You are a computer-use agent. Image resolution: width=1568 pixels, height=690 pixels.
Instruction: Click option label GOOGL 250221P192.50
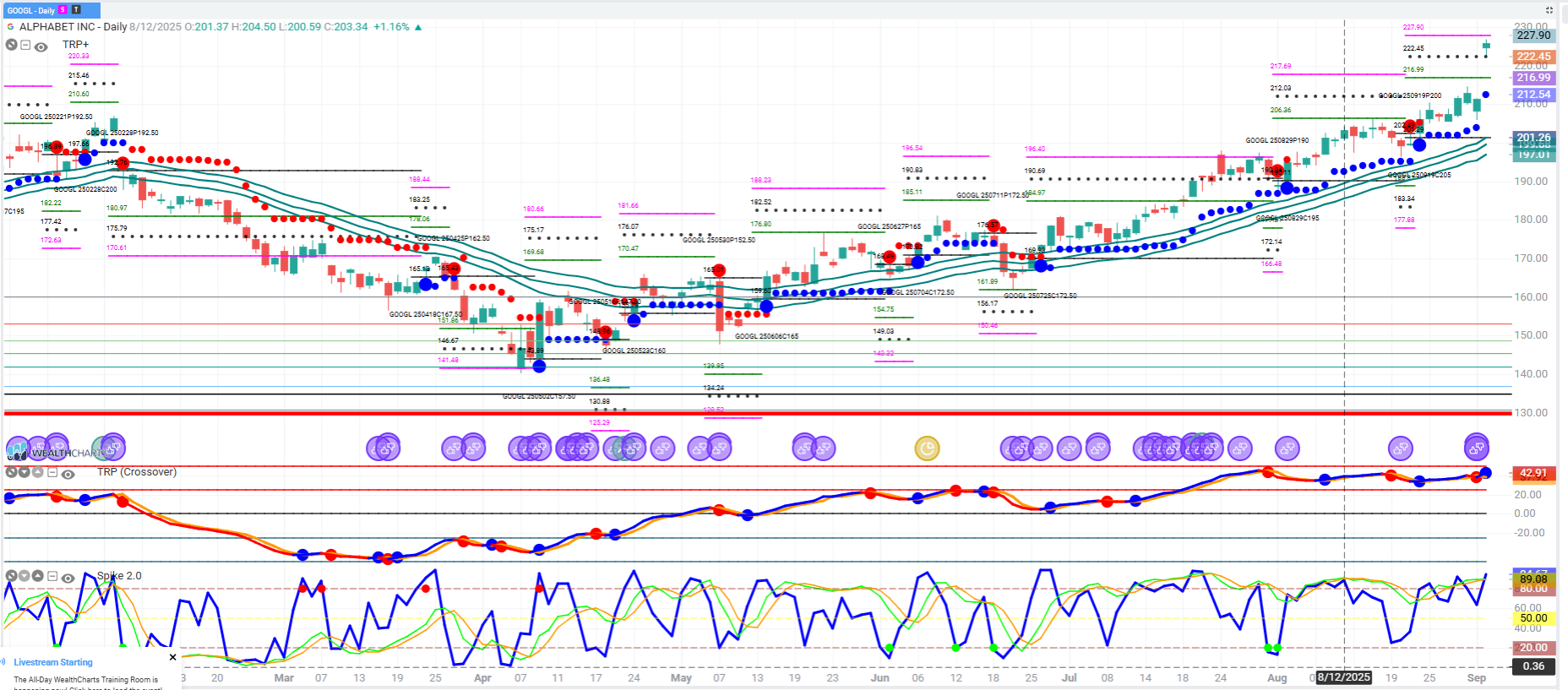(57, 117)
